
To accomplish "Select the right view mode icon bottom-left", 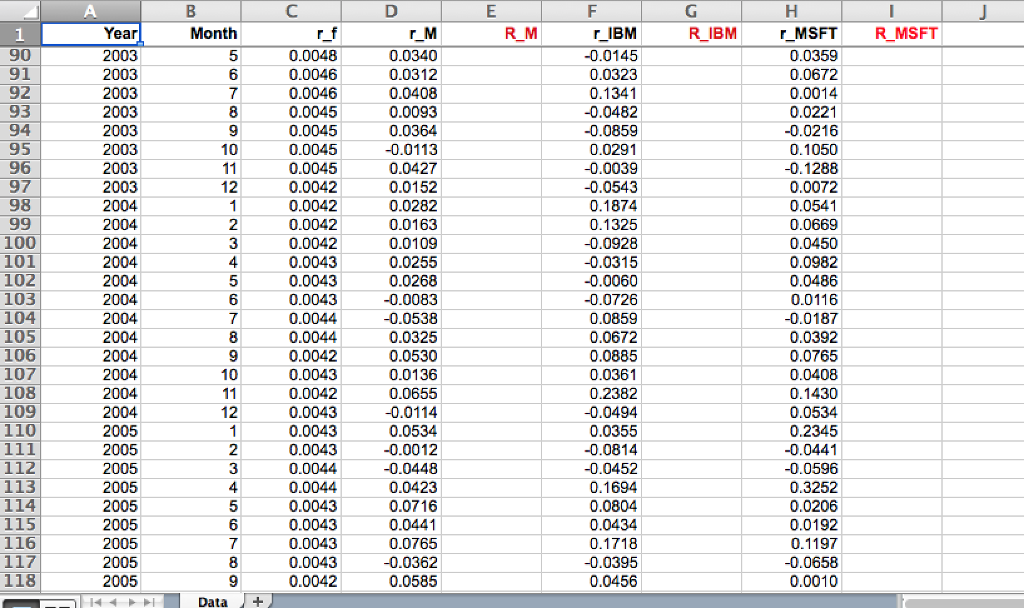I will point(57,602).
